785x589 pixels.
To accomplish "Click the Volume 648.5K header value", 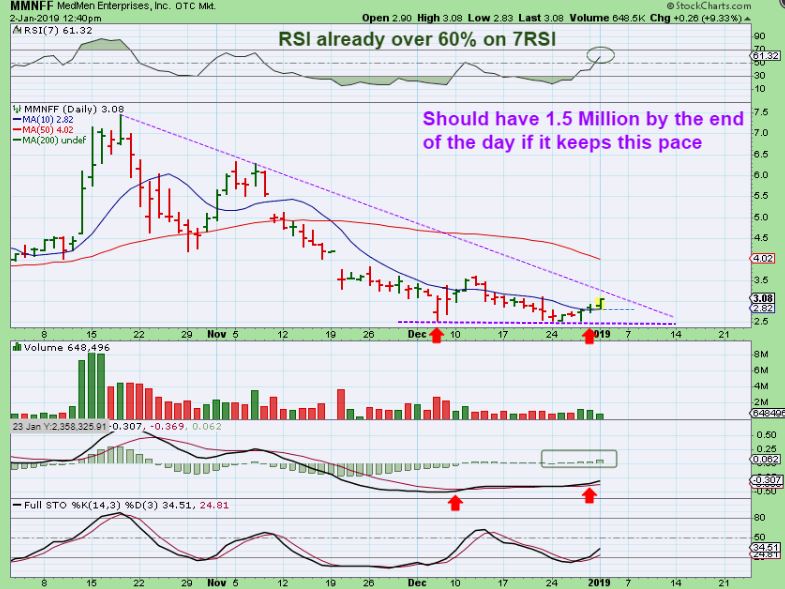I will tap(607, 18).
